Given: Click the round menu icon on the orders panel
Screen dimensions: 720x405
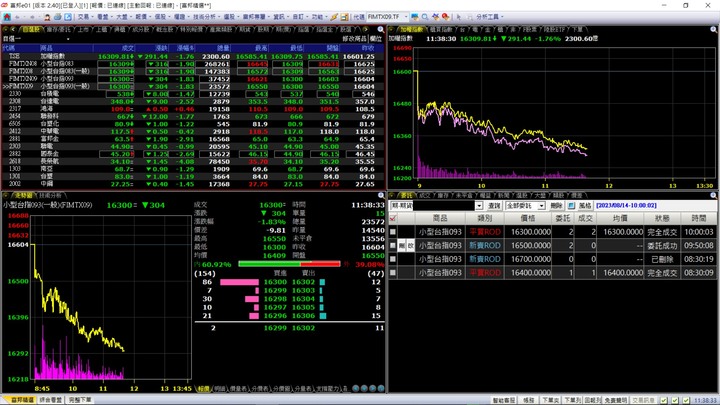Looking at the screenshot, I should coord(392,196).
